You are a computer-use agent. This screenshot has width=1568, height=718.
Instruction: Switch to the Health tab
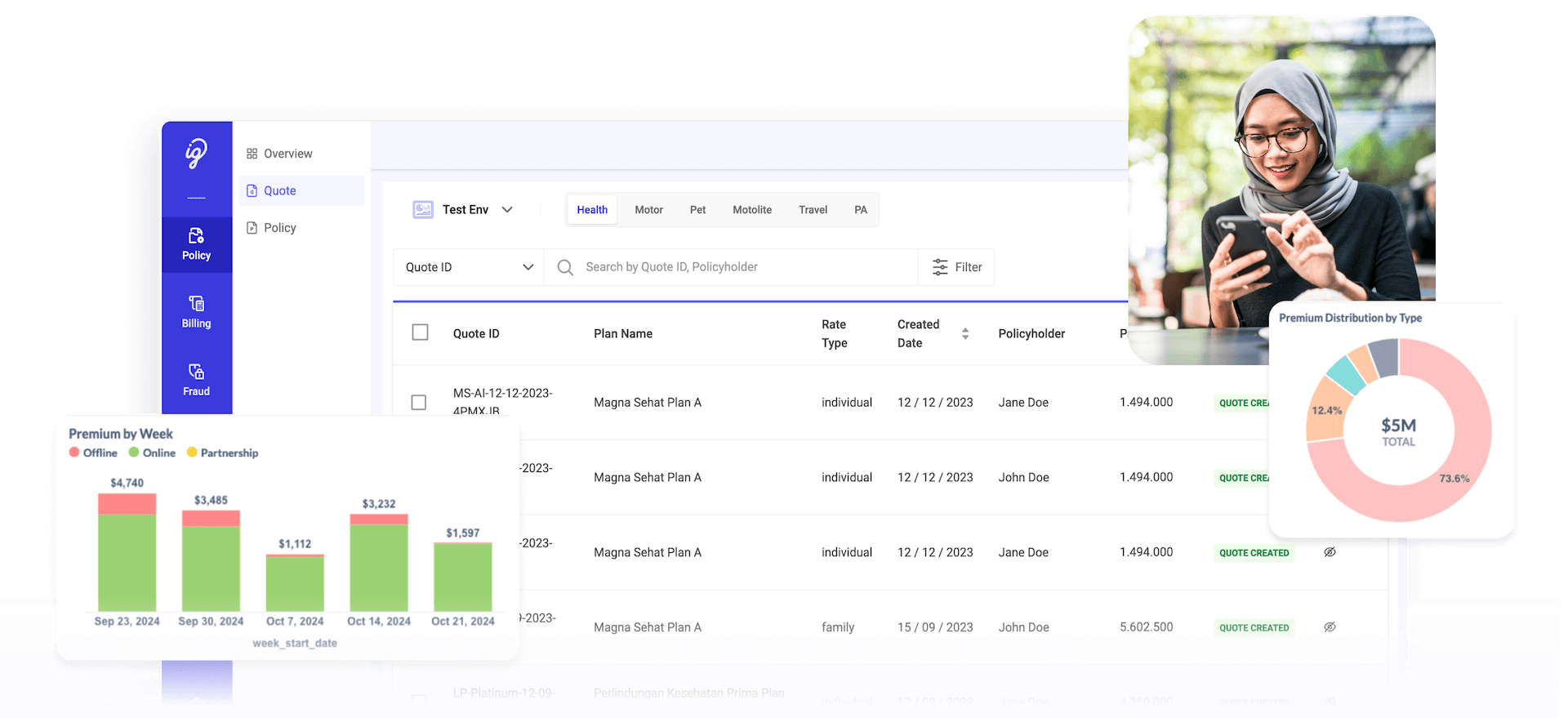[592, 210]
